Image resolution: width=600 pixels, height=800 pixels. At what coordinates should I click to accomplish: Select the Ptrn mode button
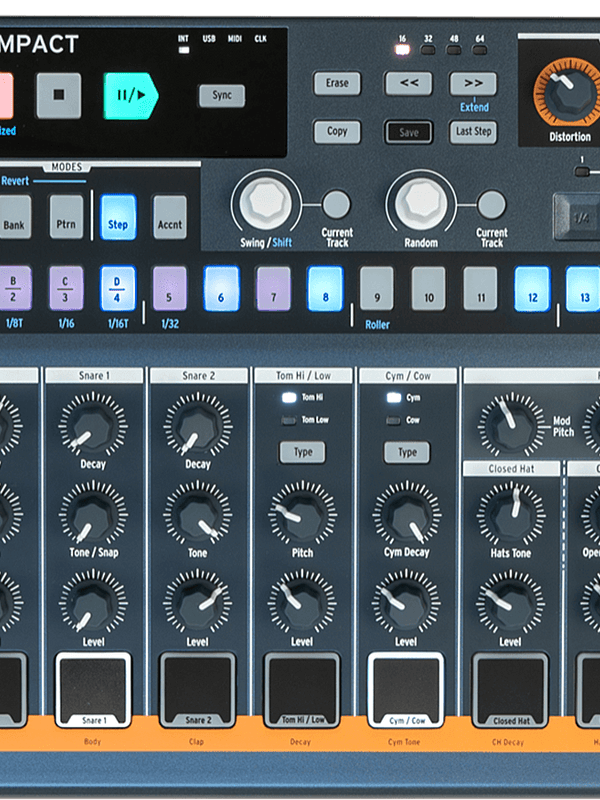tap(67, 216)
